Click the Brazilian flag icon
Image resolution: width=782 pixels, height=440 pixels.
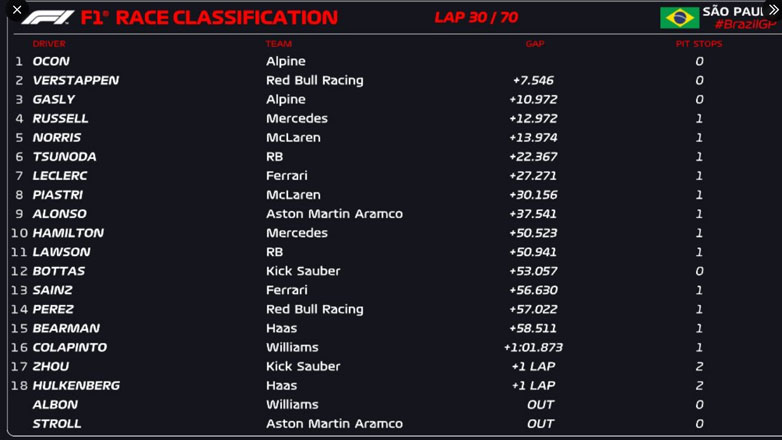679,18
